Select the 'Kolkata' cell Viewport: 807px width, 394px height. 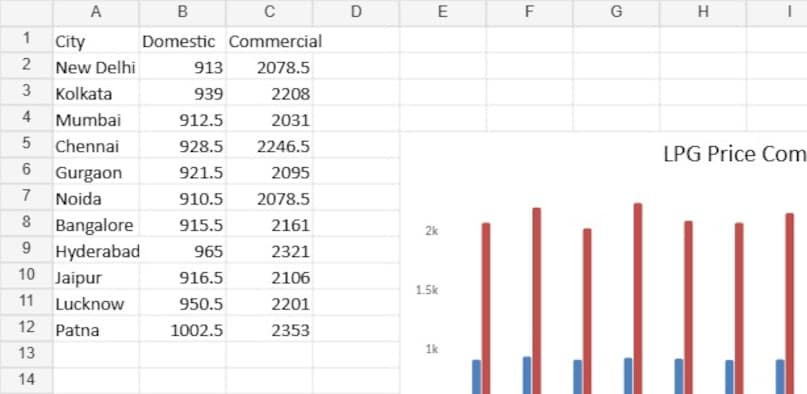[96, 92]
